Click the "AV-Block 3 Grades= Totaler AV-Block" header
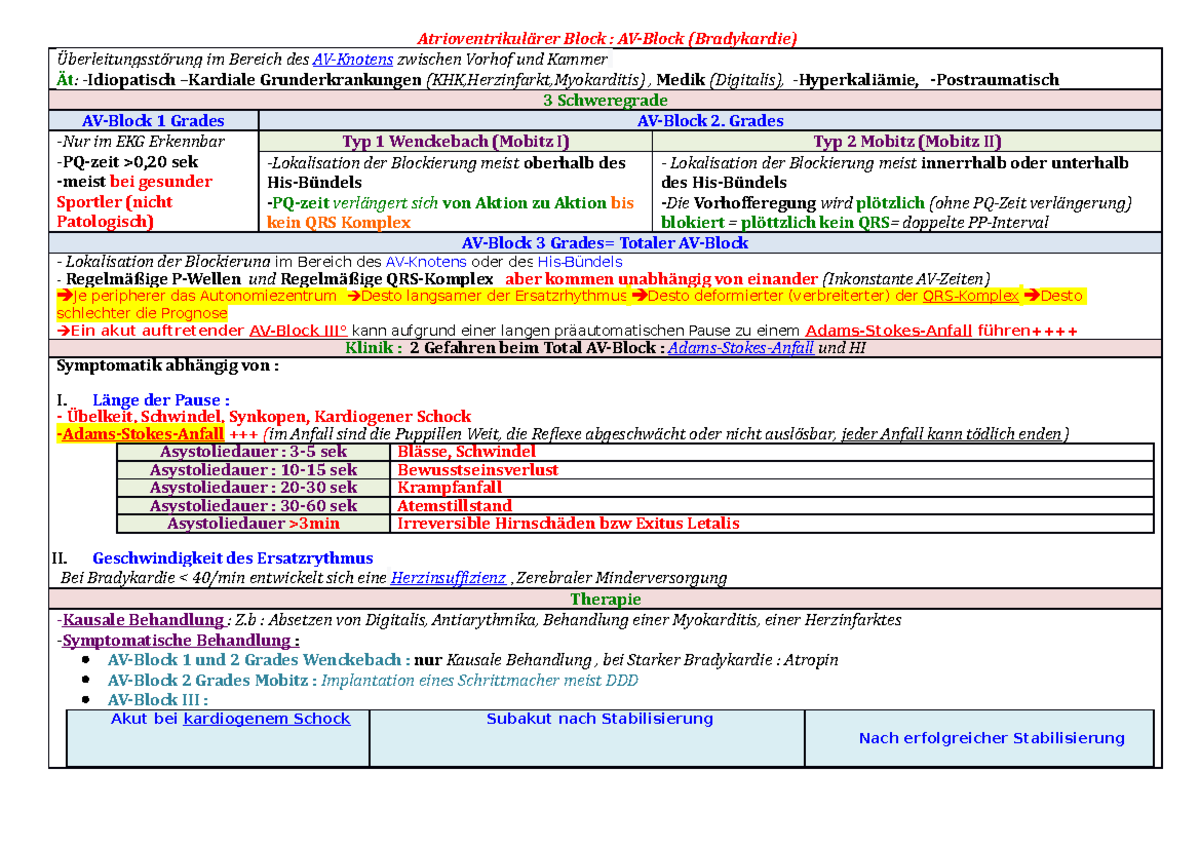Image resolution: width=1200 pixels, height=848 pixels. 604,243
